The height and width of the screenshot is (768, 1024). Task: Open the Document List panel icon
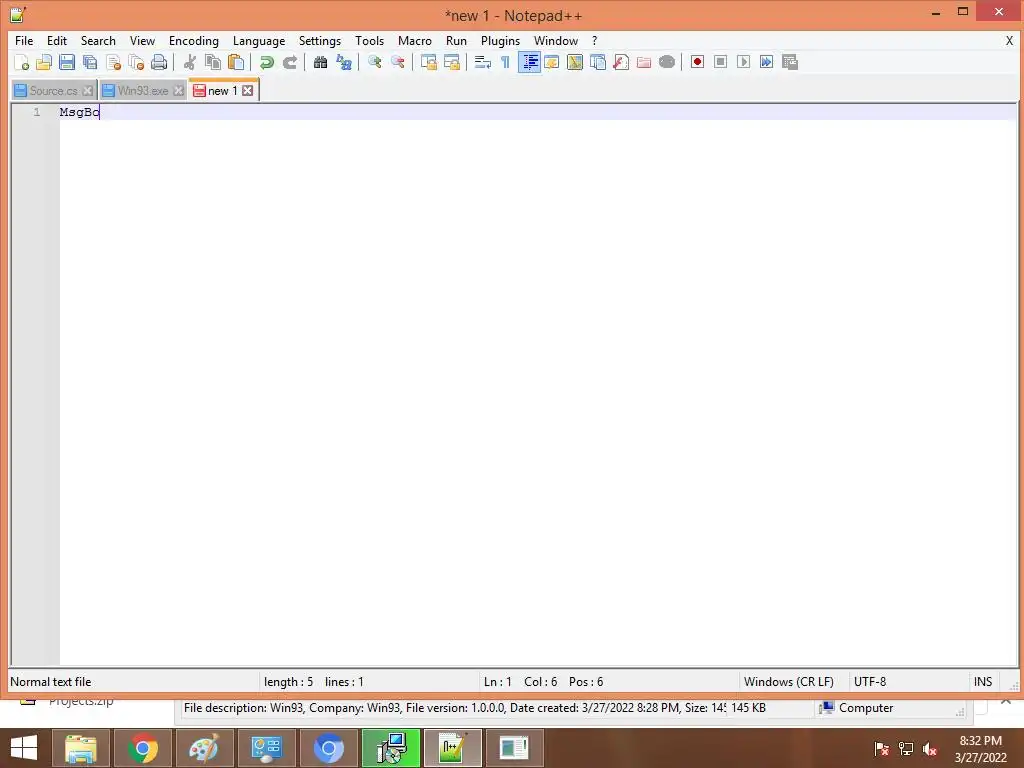tap(598, 62)
